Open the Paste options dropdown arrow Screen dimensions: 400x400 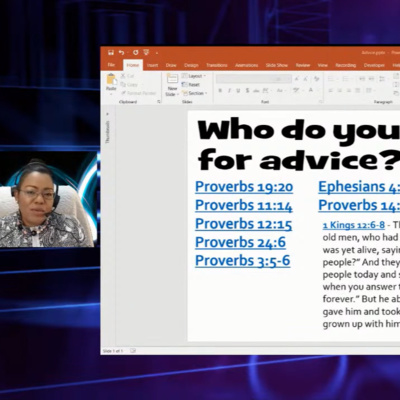[111, 94]
